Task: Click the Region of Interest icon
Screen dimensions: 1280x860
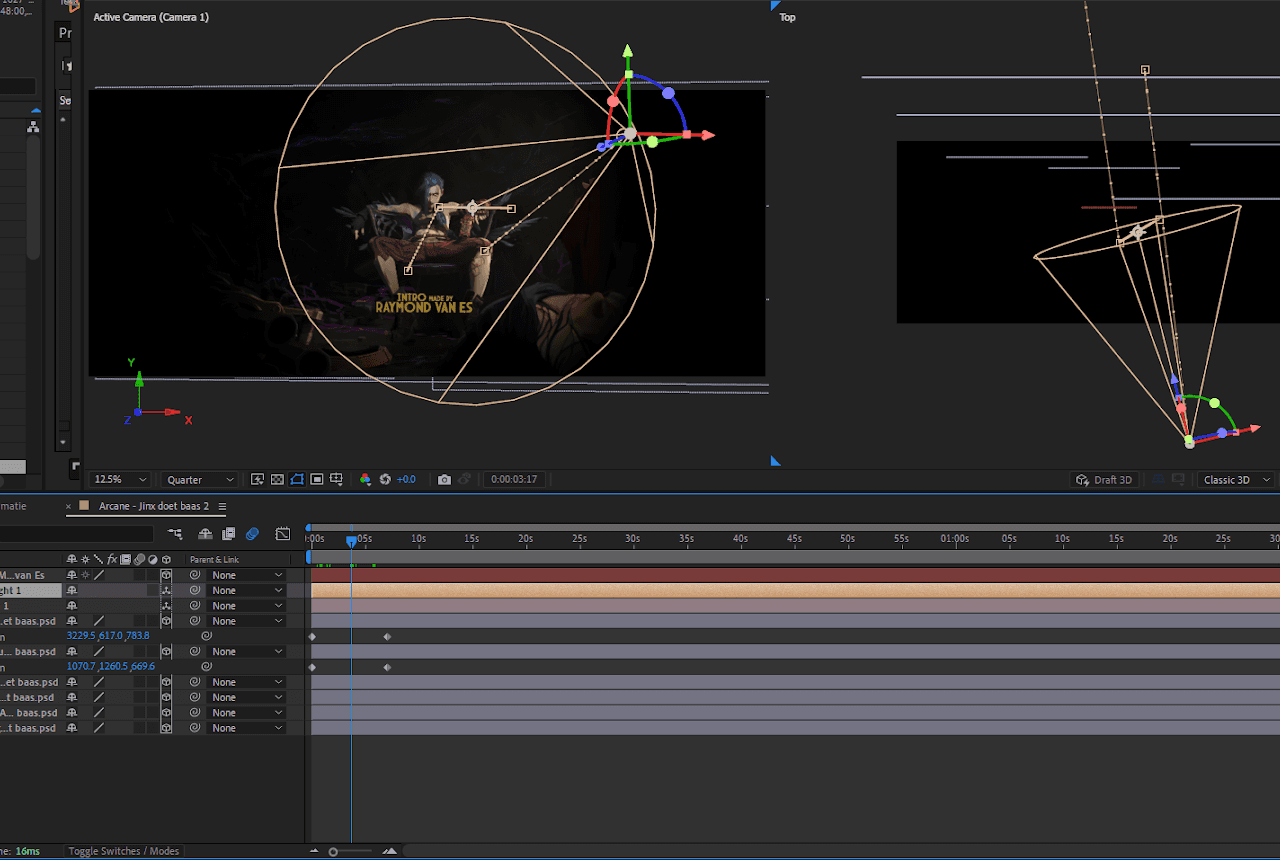Action: pyautogui.click(x=316, y=479)
